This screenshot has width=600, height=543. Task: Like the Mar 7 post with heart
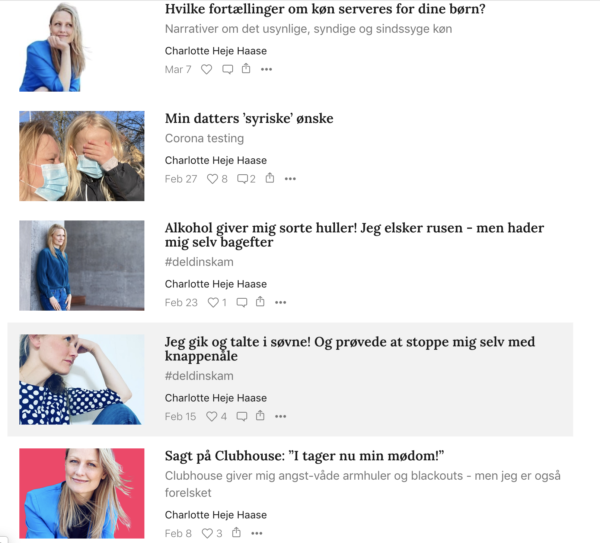click(207, 69)
